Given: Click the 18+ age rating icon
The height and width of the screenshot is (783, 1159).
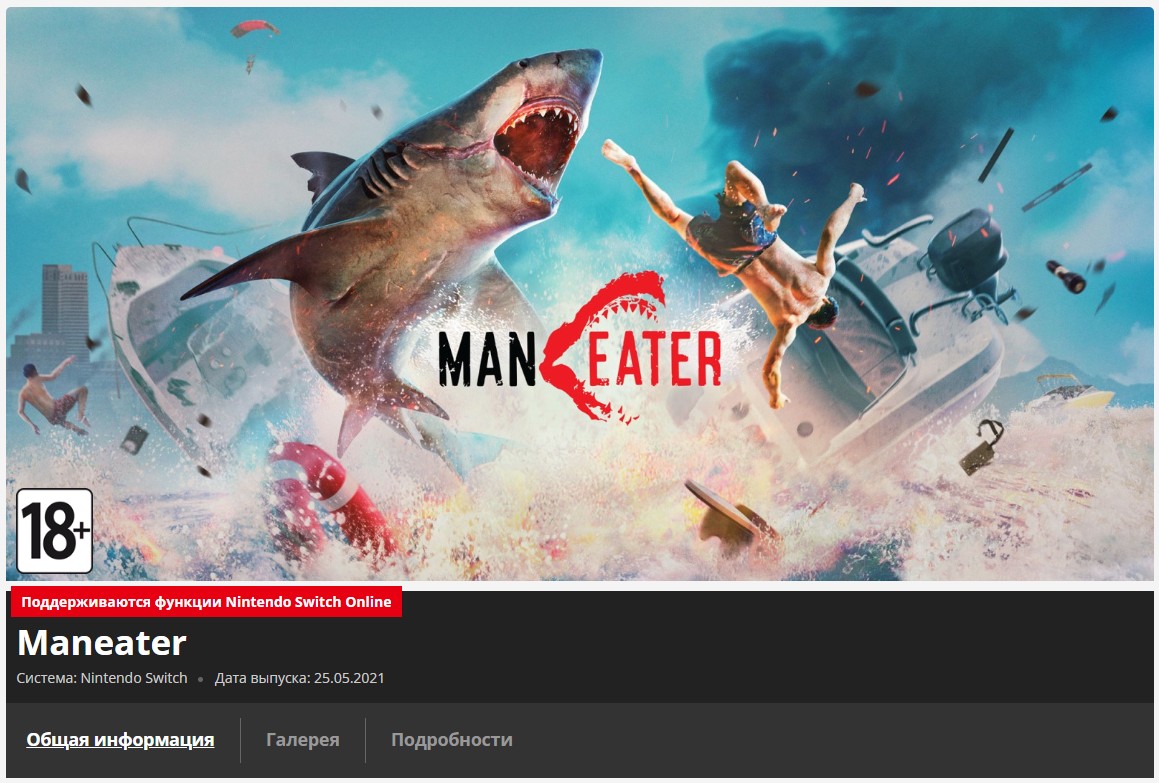Looking at the screenshot, I should (x=55, y=531).
